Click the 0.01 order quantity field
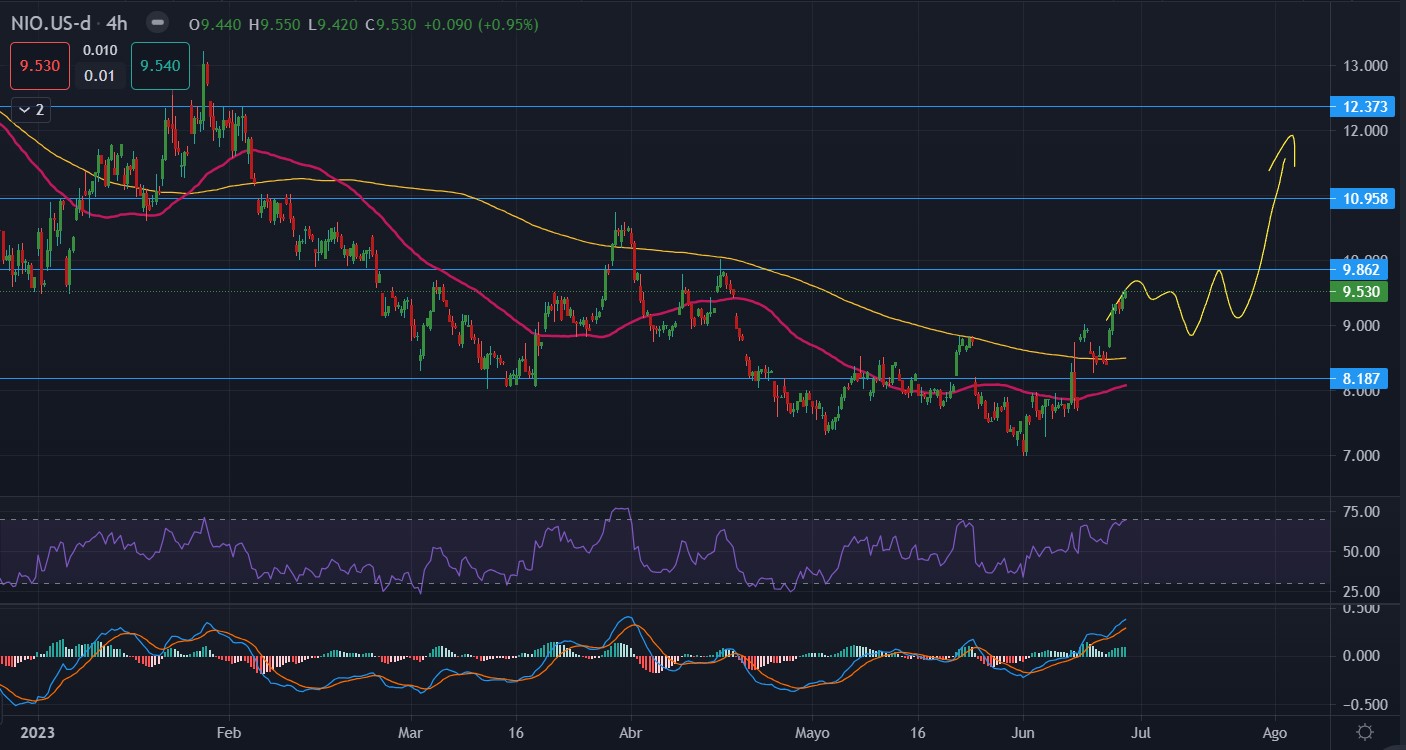 point(100,76)
